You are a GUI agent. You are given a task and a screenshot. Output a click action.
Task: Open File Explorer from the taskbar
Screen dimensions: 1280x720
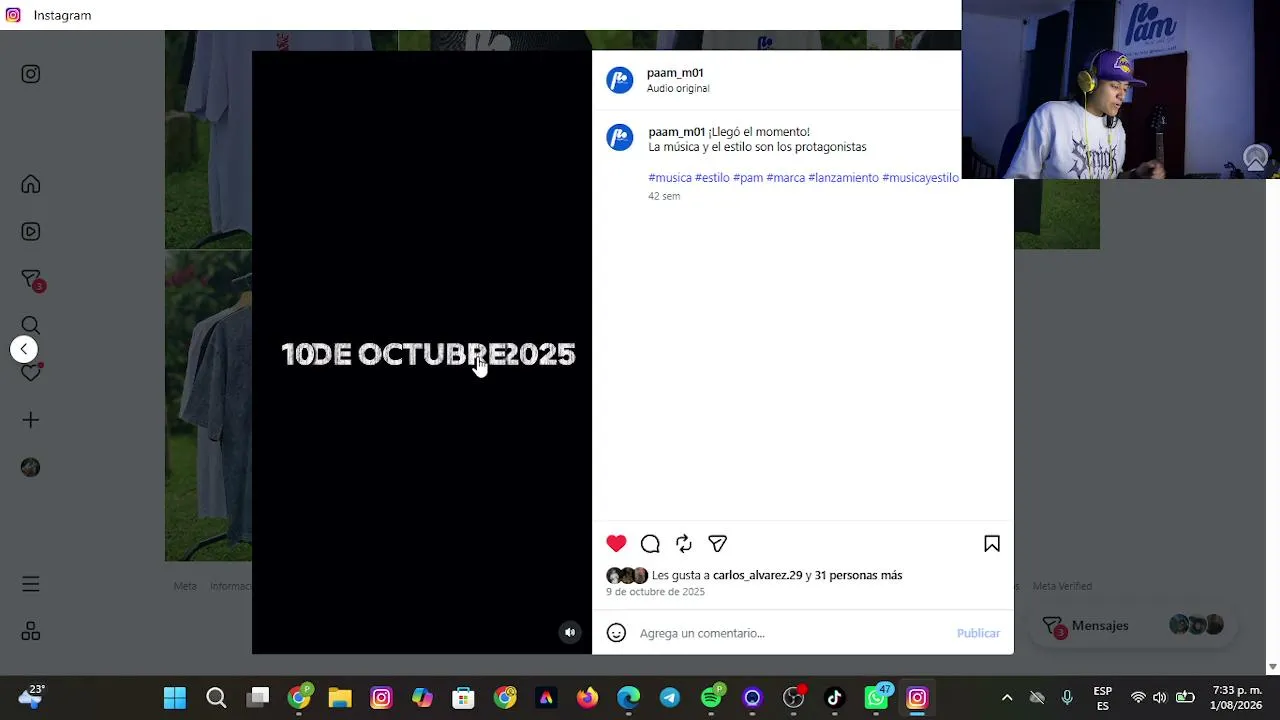(340, 698)
